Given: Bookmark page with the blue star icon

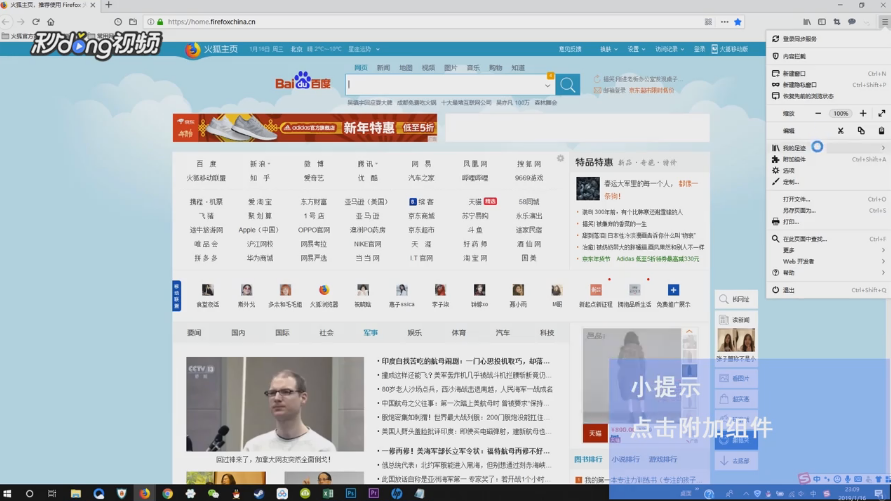Looking at the screenshot, I should click(x=738, y=22).
